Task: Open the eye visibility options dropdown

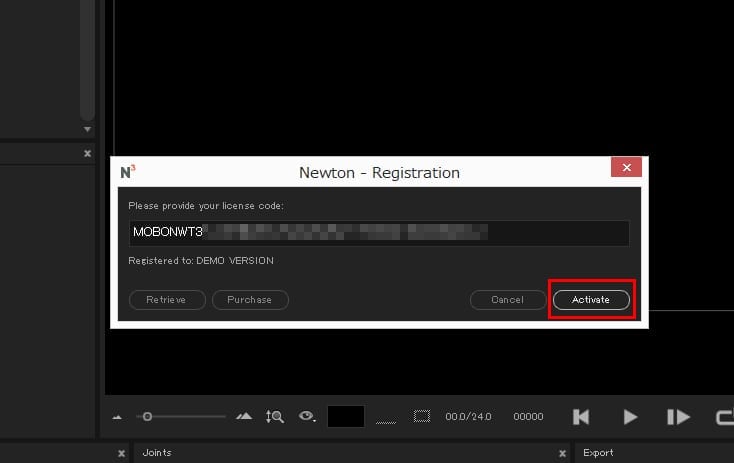Action: coord(307,416)
